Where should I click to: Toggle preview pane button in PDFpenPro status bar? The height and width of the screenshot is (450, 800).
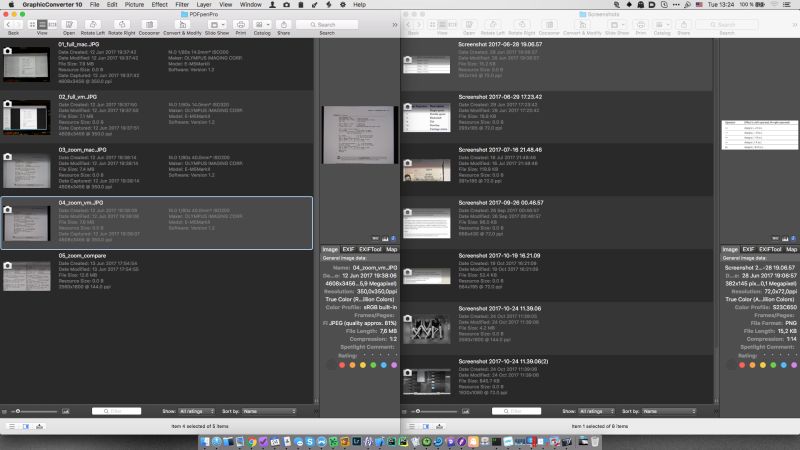(26, 426)
